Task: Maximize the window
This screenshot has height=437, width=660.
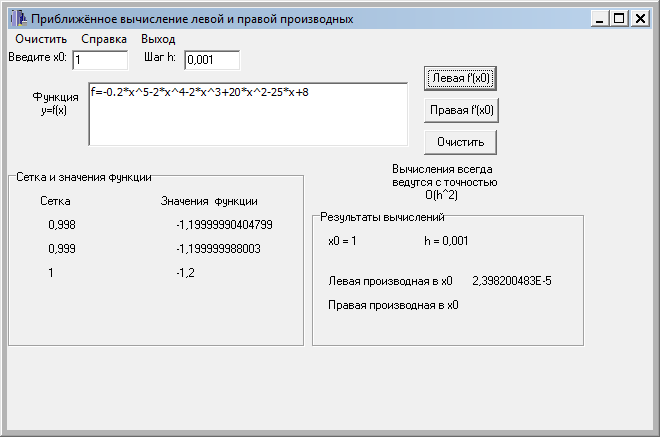Action: click(x=619, y=19)
